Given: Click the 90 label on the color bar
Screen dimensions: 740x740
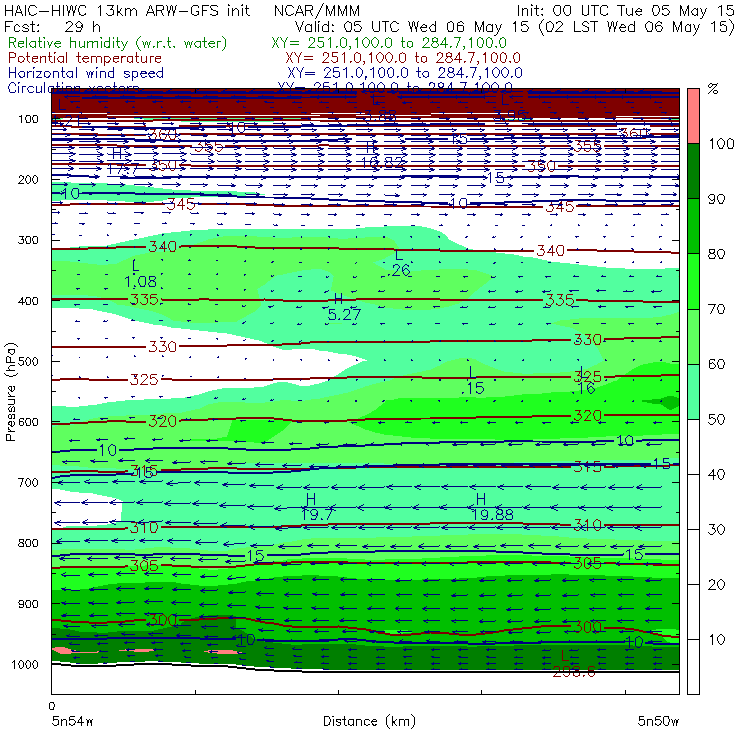Looking at the screenshot, I should (x=716, y=199).
